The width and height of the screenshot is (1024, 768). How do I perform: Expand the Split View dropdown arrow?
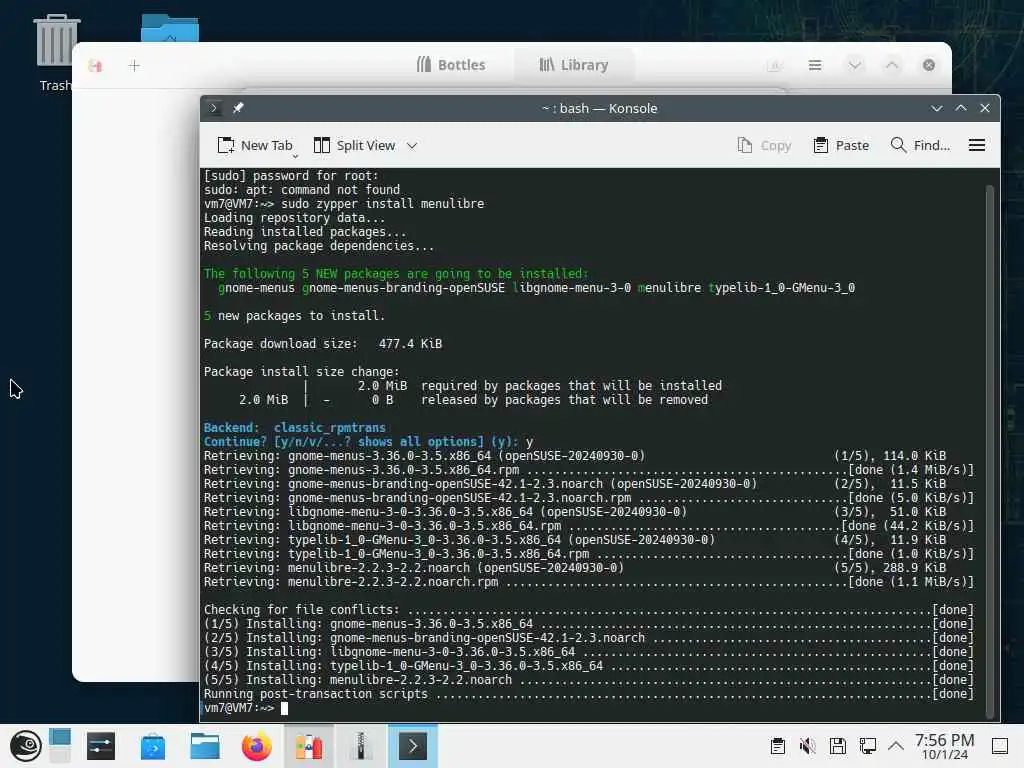click(412, 145)
